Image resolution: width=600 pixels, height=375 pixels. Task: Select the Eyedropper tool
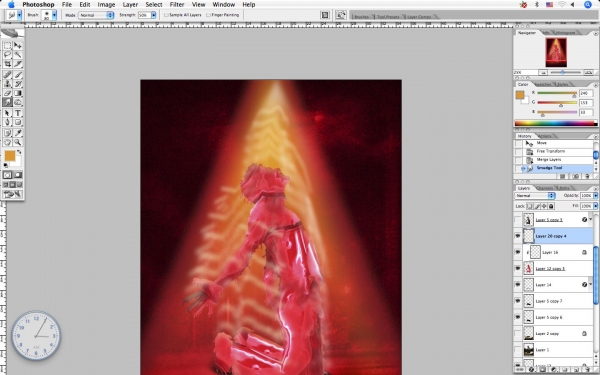coord(18,133)
